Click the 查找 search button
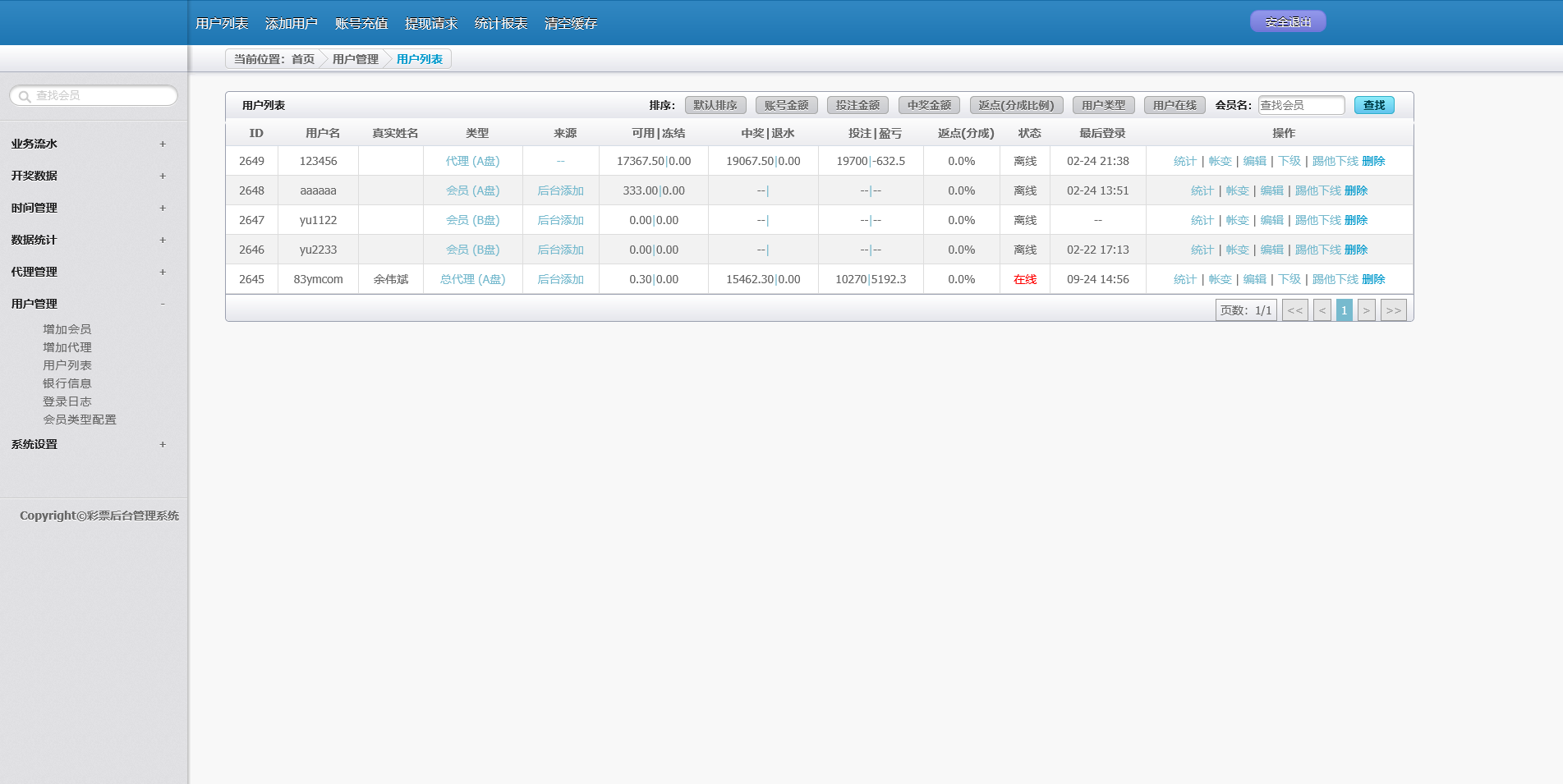 point(1374,105)
